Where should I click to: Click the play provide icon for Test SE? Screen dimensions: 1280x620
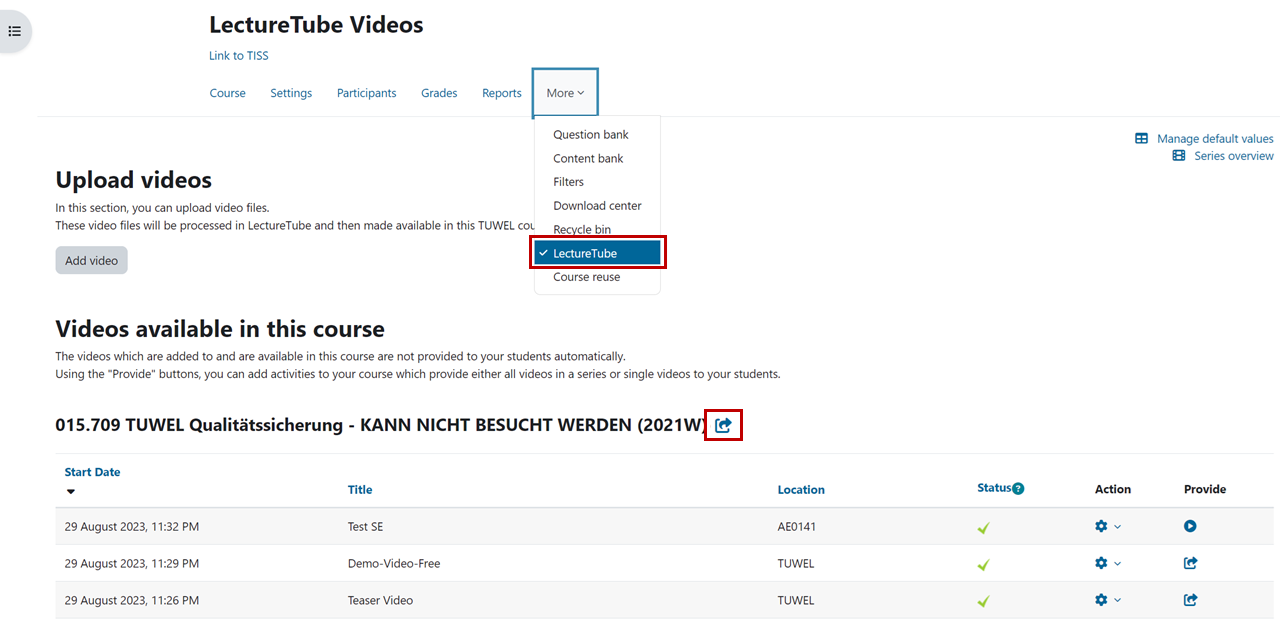click(1190, 526)
